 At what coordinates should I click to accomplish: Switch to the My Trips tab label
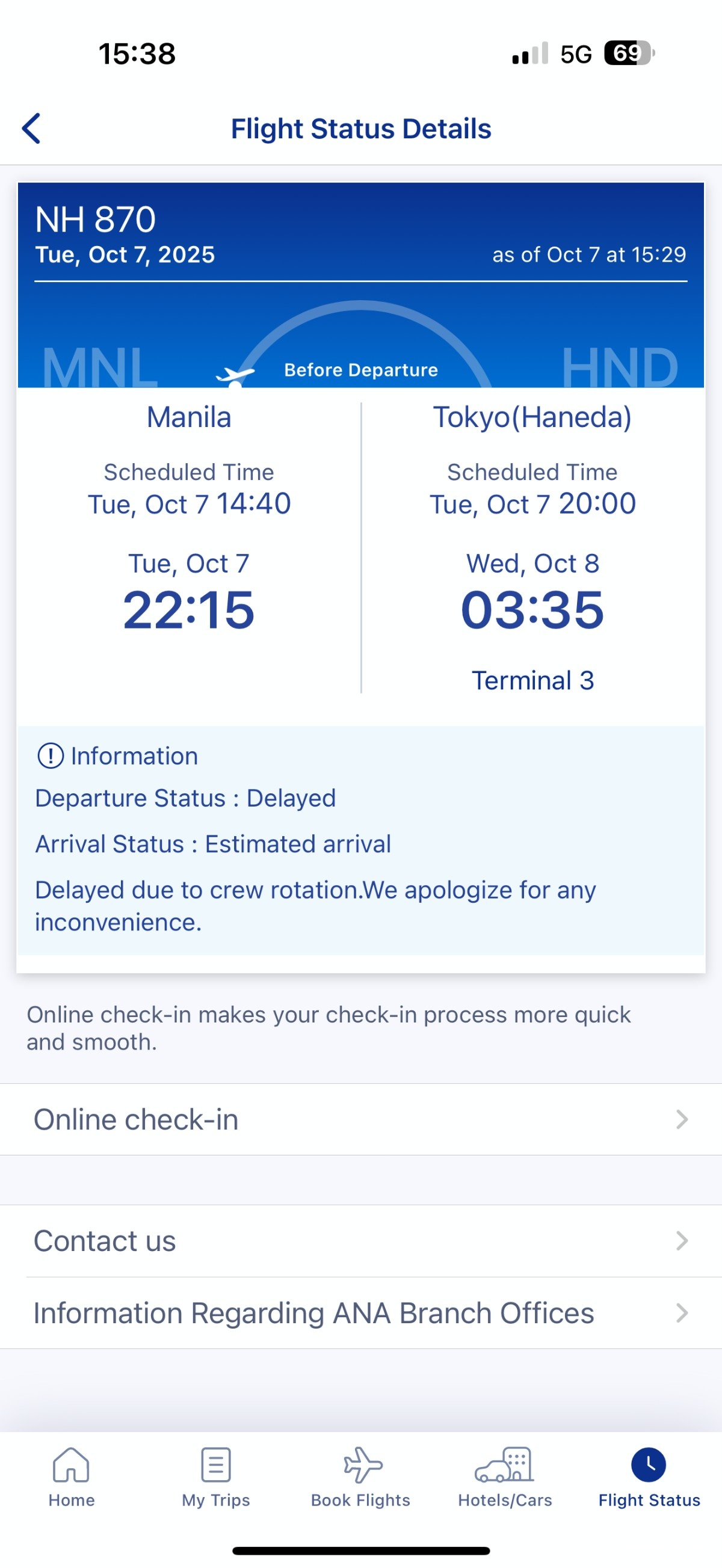pyautogui.click(x=215, y=1500)
